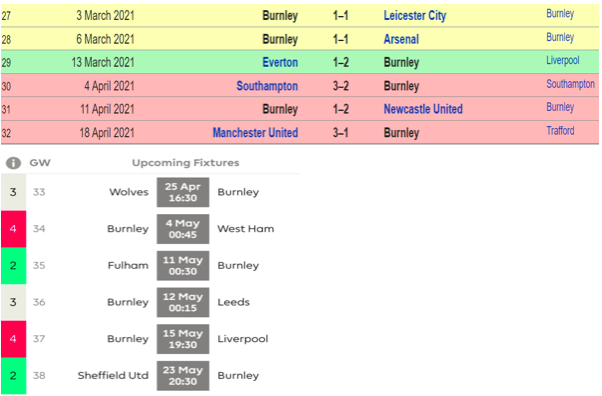Select the 11 May 00:30 fixture box
Image resolution: width=602 pixels, height=396 pixels.
183,265
